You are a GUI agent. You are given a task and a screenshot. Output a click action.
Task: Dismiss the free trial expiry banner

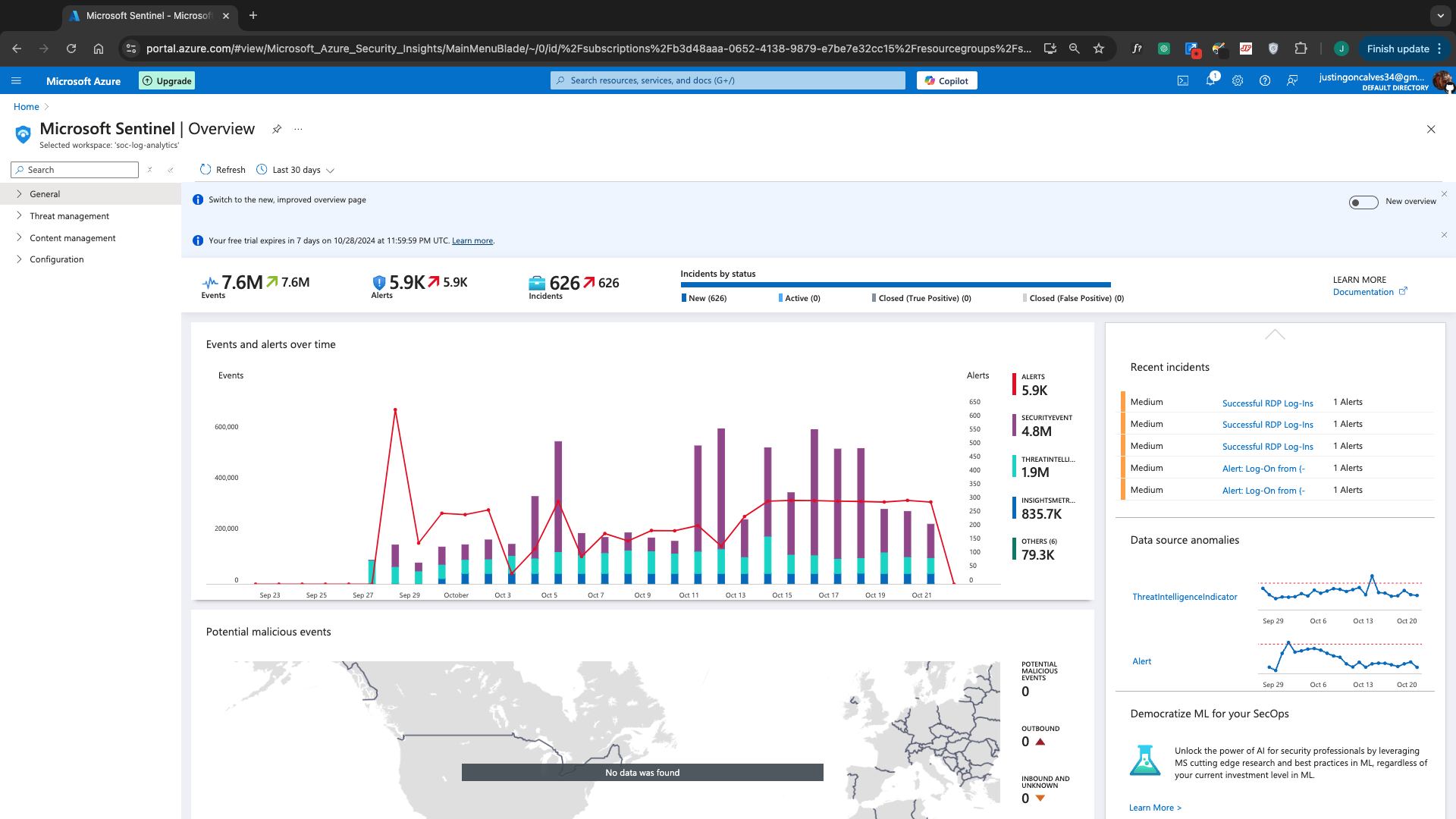(1444, 235)
